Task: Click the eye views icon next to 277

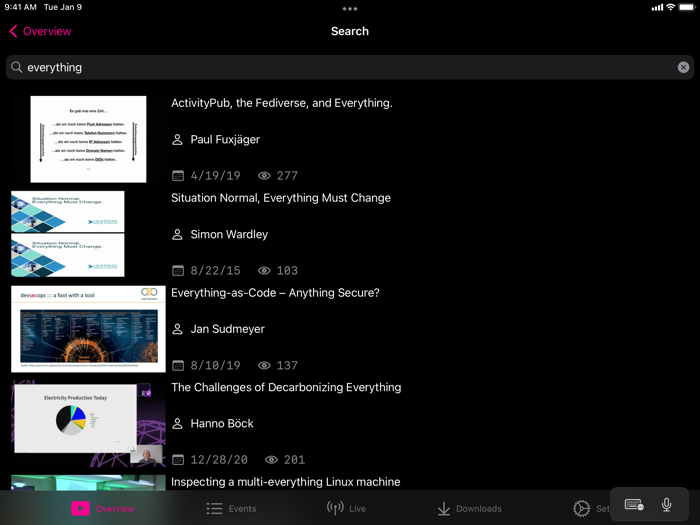Action: tap(264, 176)
